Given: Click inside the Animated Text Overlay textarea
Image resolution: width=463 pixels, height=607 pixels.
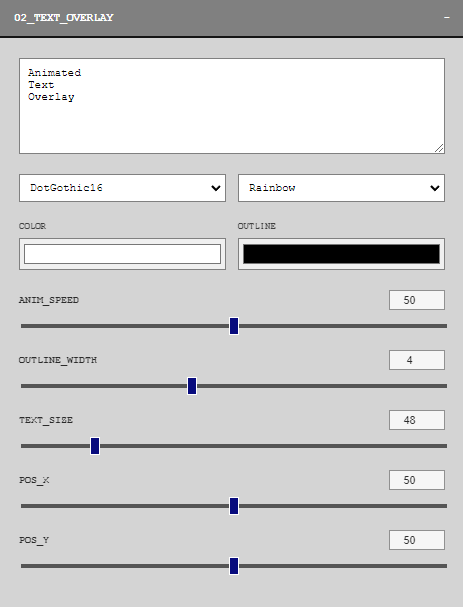Looking at the screenshot, I should 232,106.
